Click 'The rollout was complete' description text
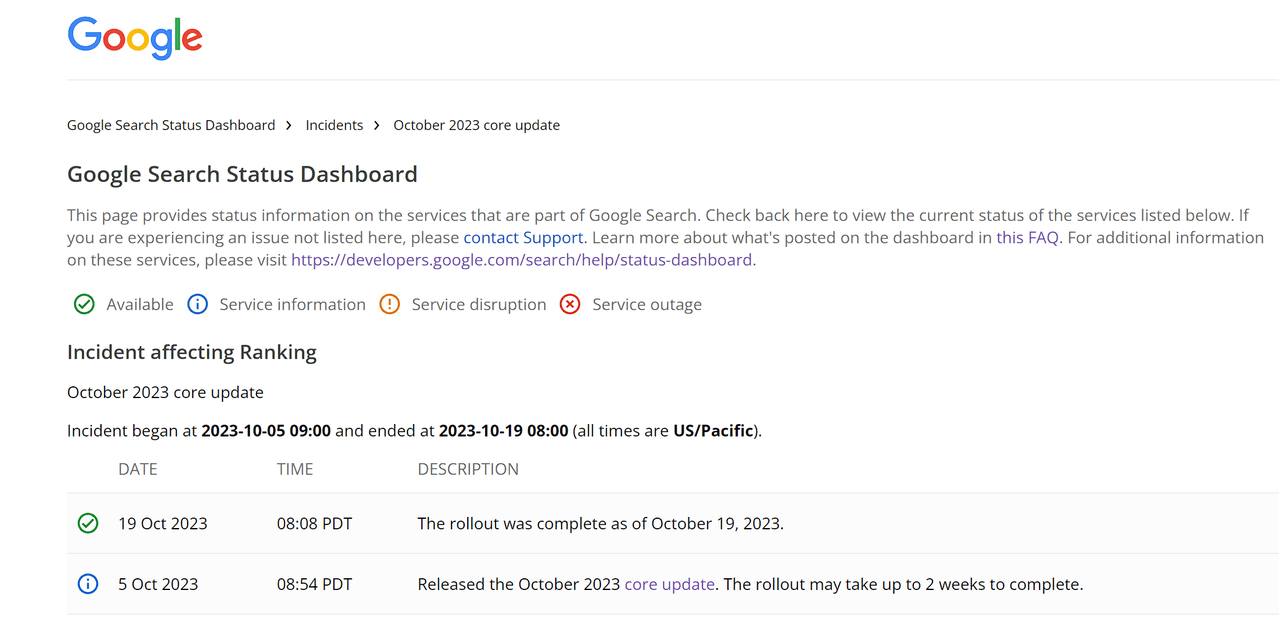The width and height of the screenshot is (1280, 629). pyautogui.click(x=600, y=523)
